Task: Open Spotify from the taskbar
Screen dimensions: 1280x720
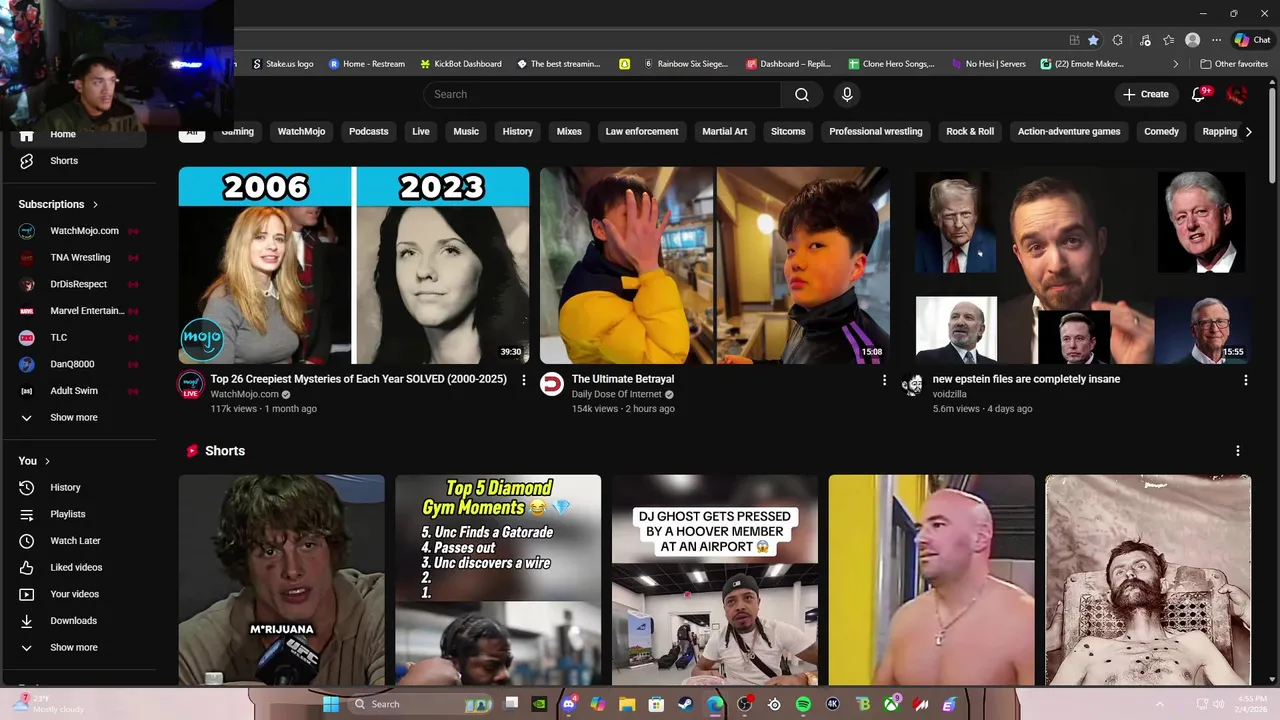Action: [x=803, y=704]
